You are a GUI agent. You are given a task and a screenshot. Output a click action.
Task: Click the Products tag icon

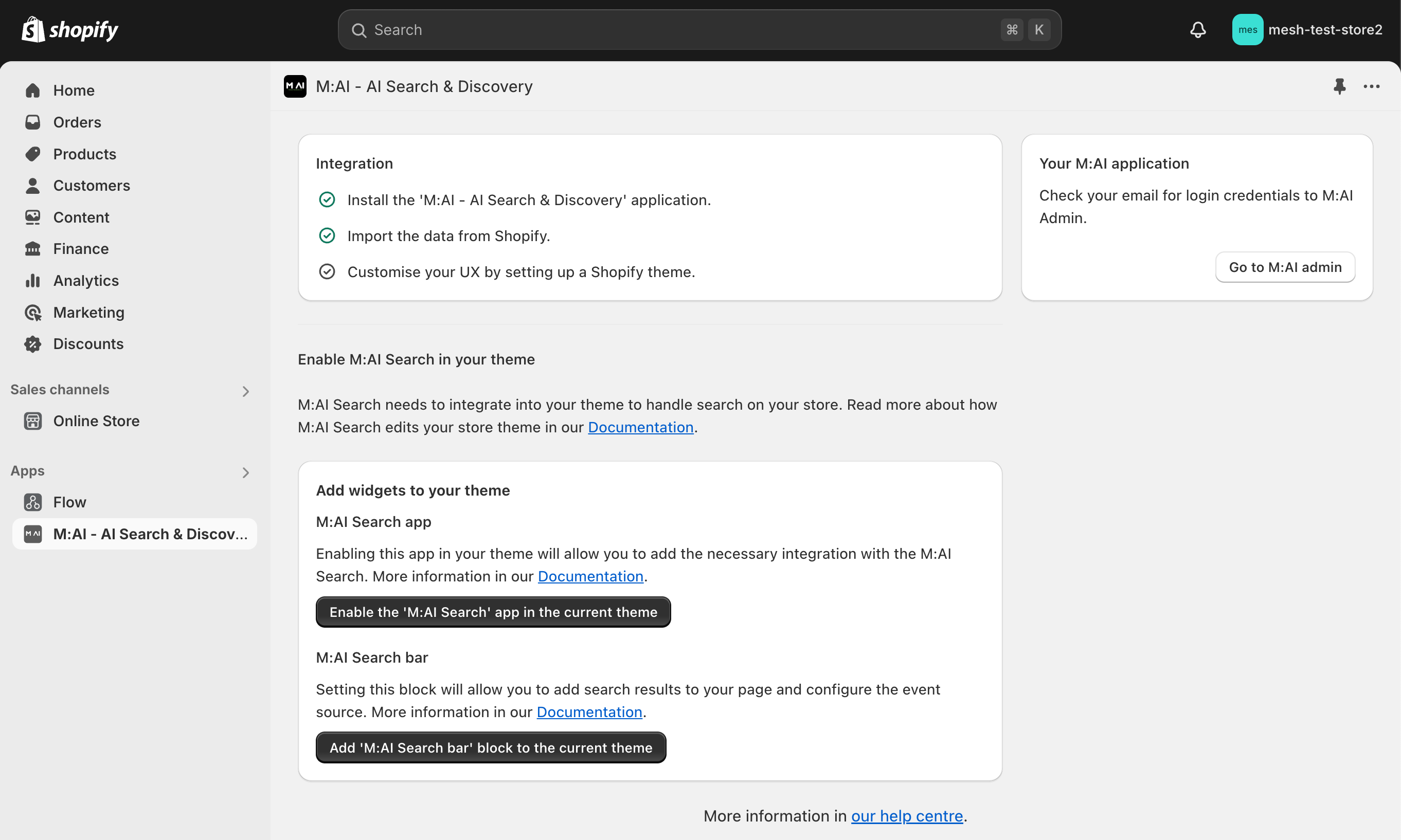coord(33,154)
